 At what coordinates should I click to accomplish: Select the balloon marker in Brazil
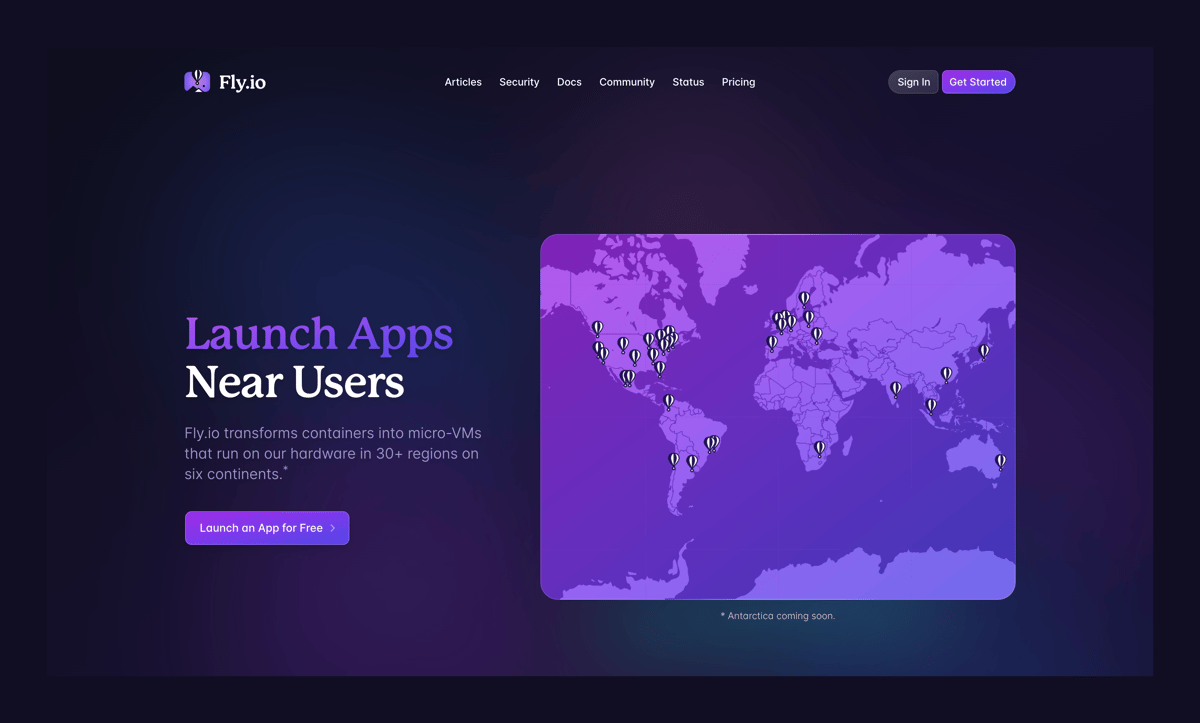point(712,441)
